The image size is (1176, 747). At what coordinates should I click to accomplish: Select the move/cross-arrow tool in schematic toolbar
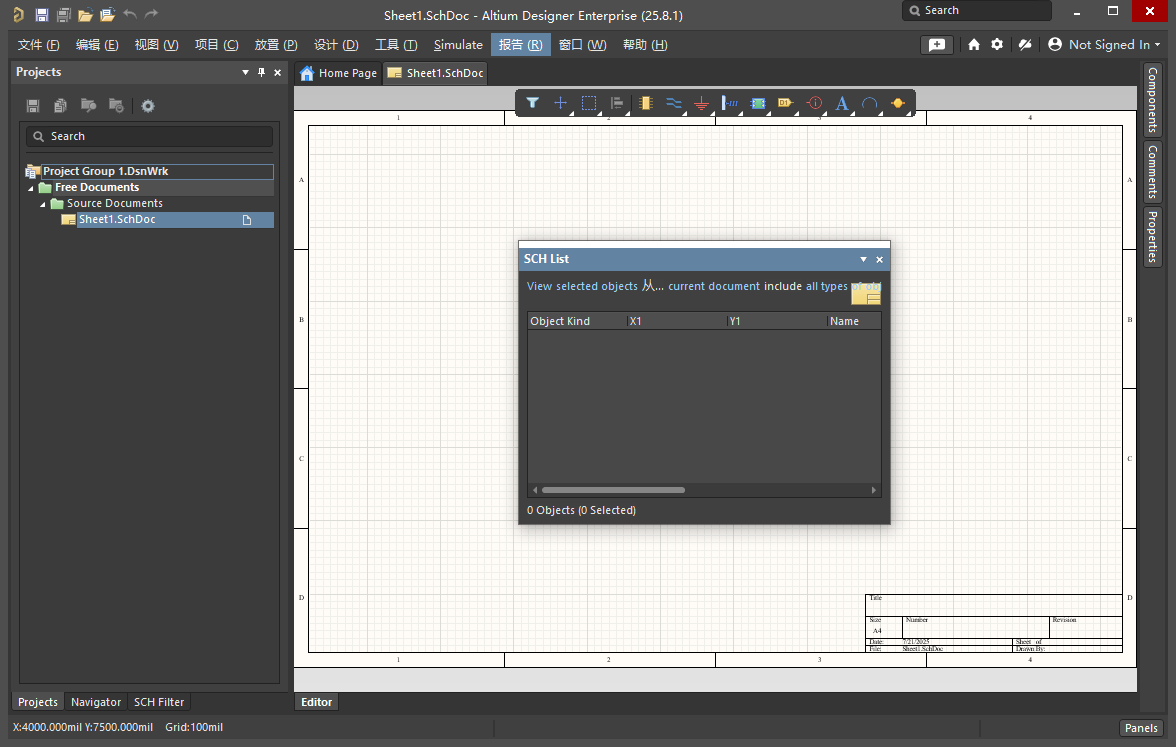[x=560, y=103]
